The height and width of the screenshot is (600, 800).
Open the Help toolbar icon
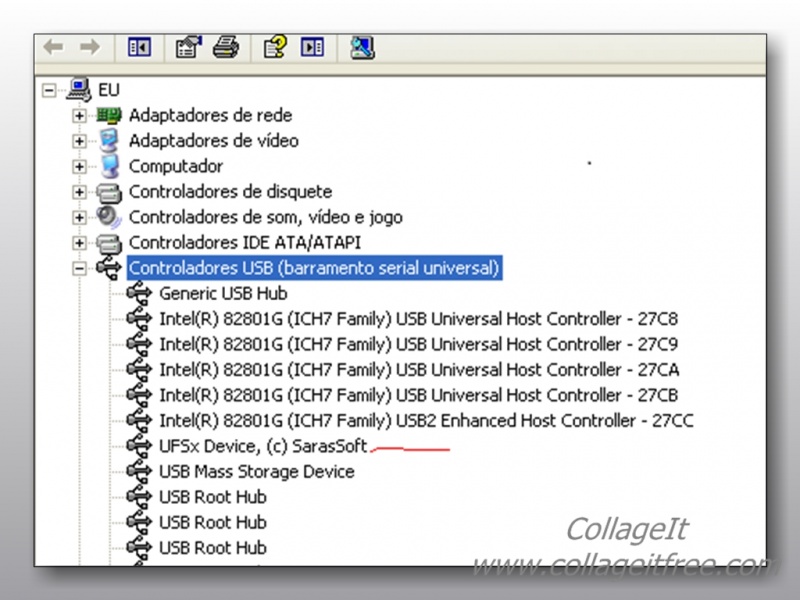[275, 47]
